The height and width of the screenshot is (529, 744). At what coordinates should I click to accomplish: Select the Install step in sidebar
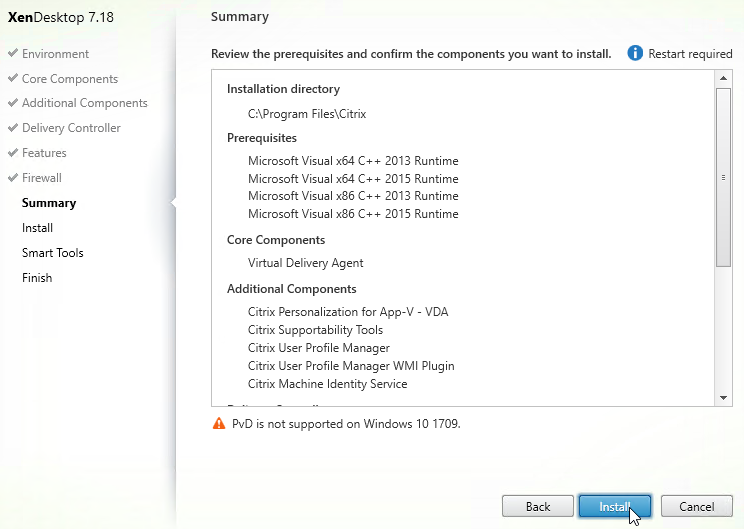point(37,228)
